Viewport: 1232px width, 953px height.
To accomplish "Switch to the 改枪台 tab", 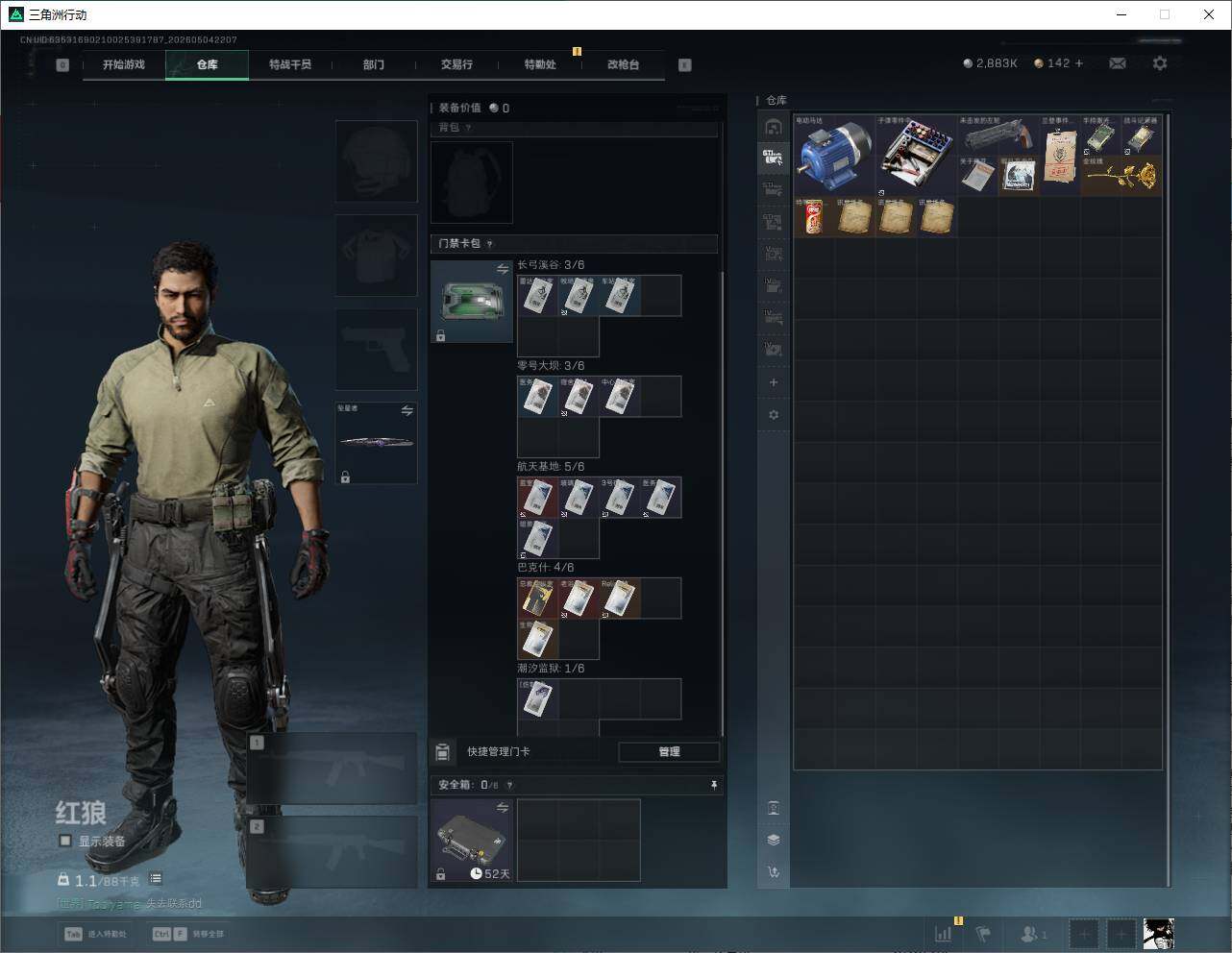I will click(x=623, y=64).
